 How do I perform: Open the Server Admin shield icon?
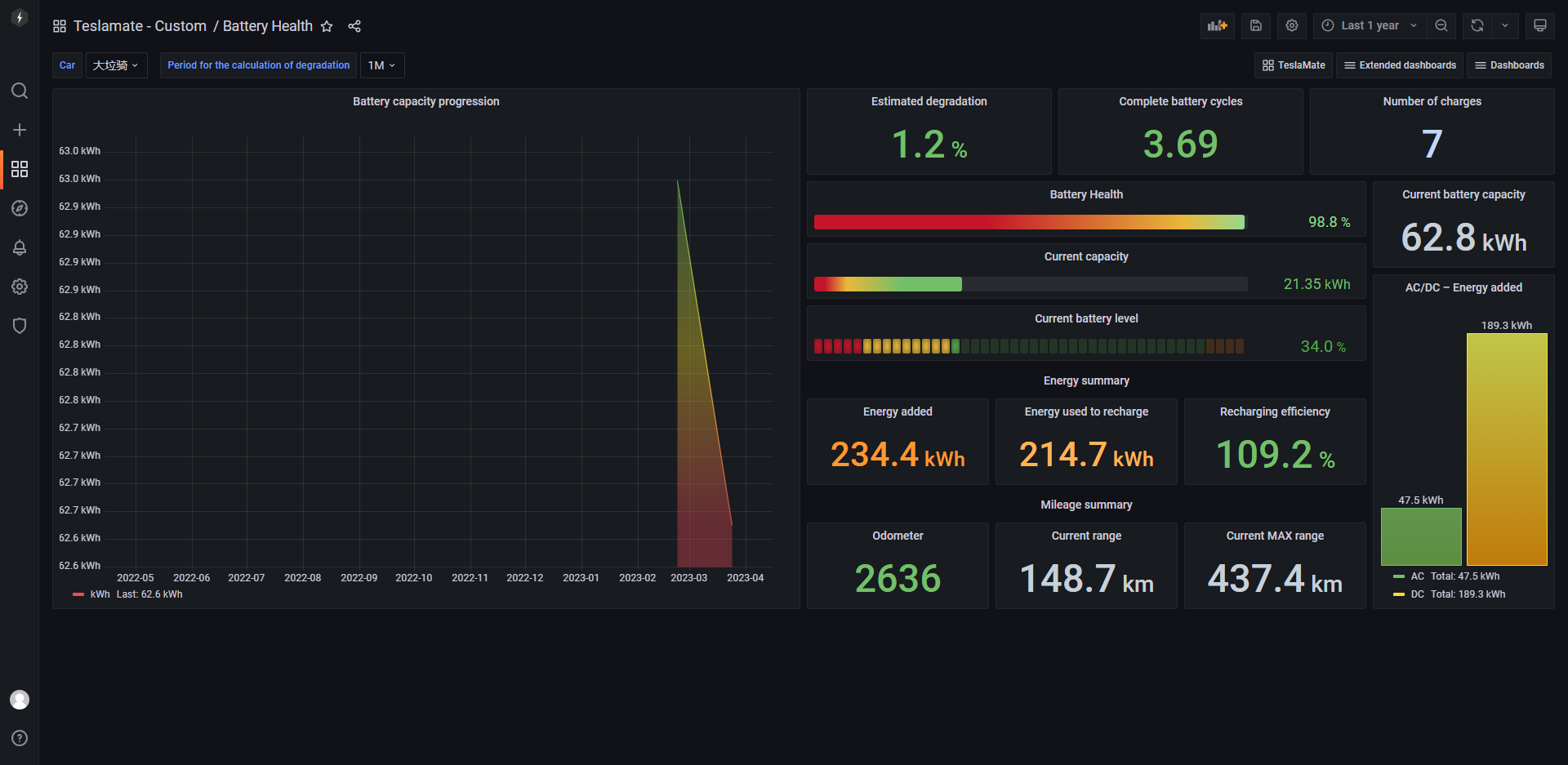coord(20,326)
